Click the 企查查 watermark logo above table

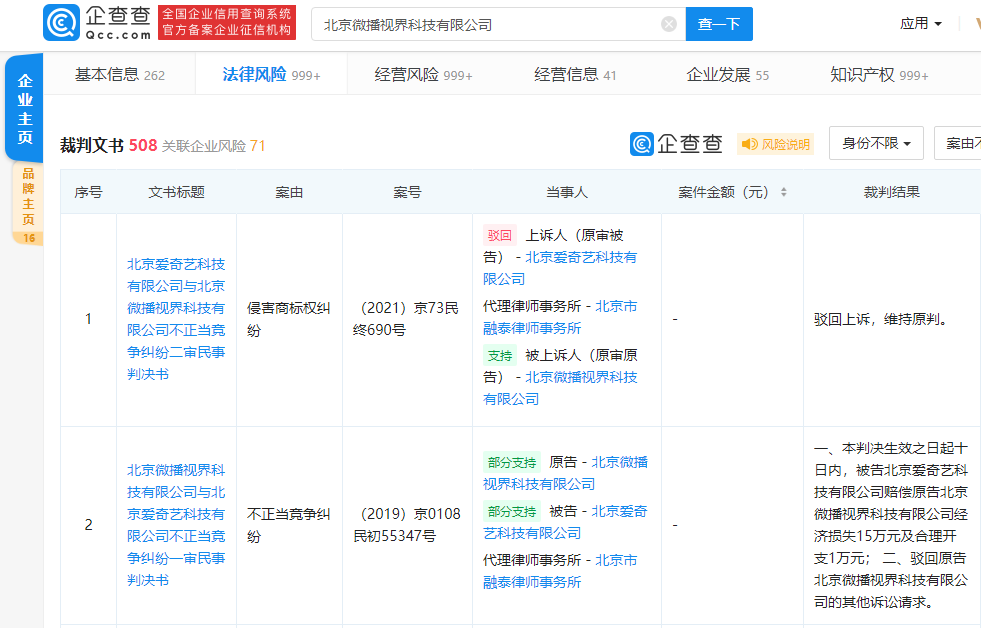point(676,144)
